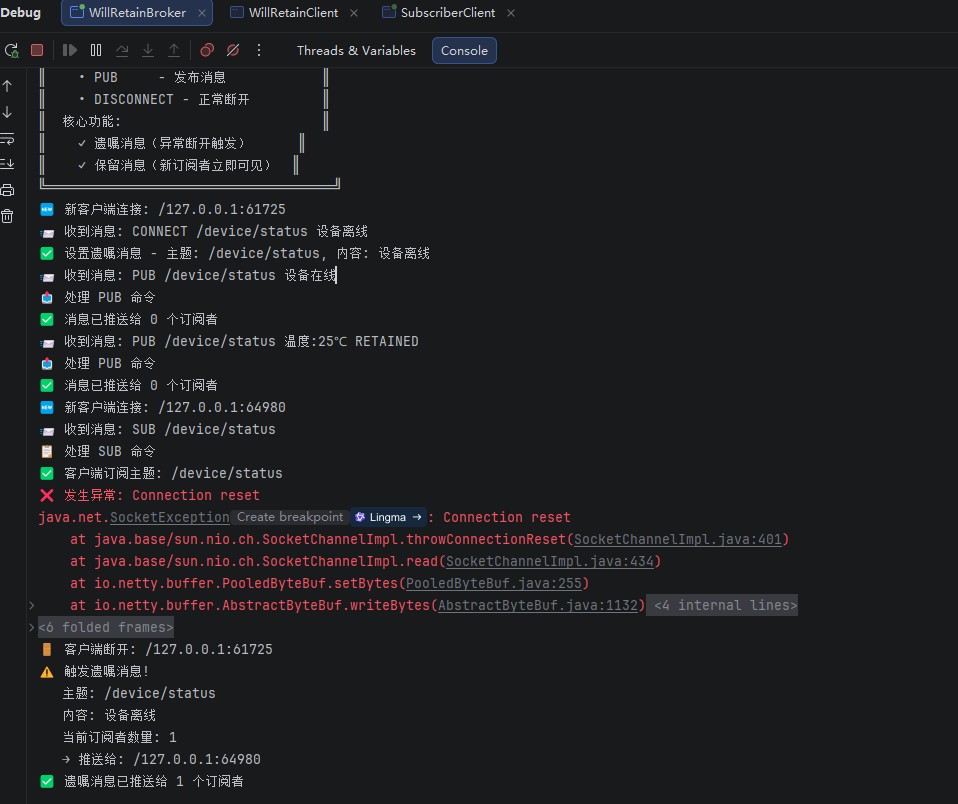Open the SocketException class link
Viewport: 958px width, 804px height.
pos(170,517)
